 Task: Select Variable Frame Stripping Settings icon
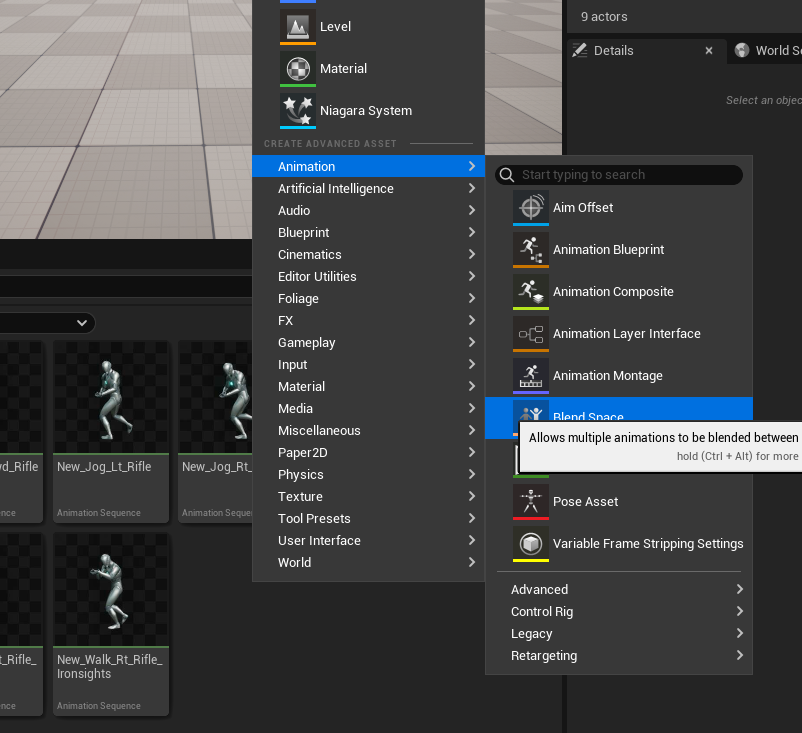pos(530,543)
